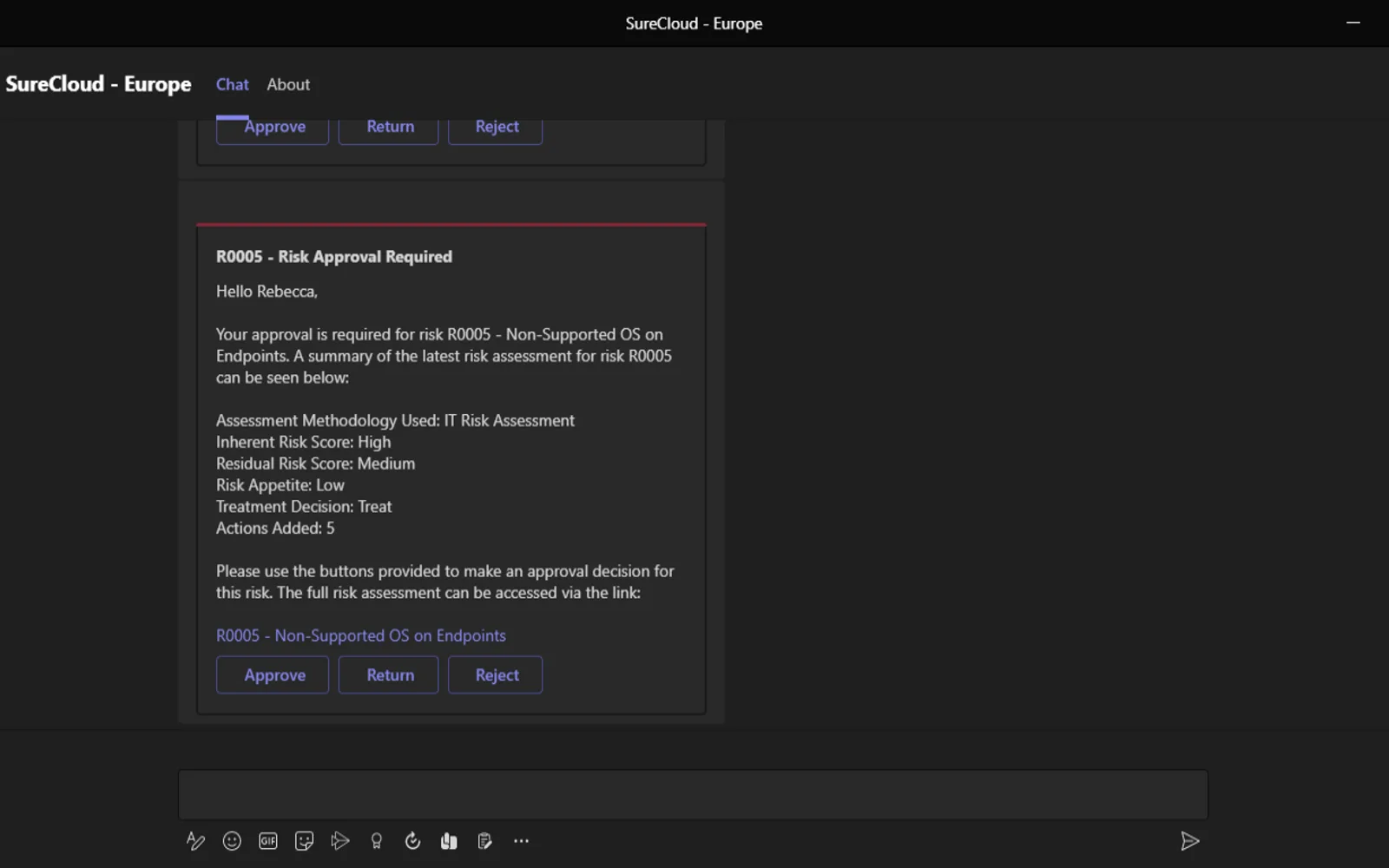Click Approve on the previous card above
This screenshot has height=868, width=1389.
(x=273, y=130)
